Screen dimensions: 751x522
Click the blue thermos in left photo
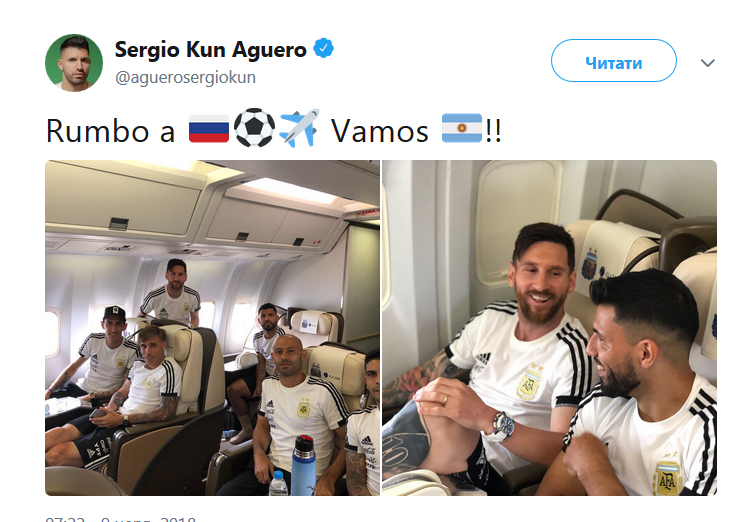[x=303, y=465]
